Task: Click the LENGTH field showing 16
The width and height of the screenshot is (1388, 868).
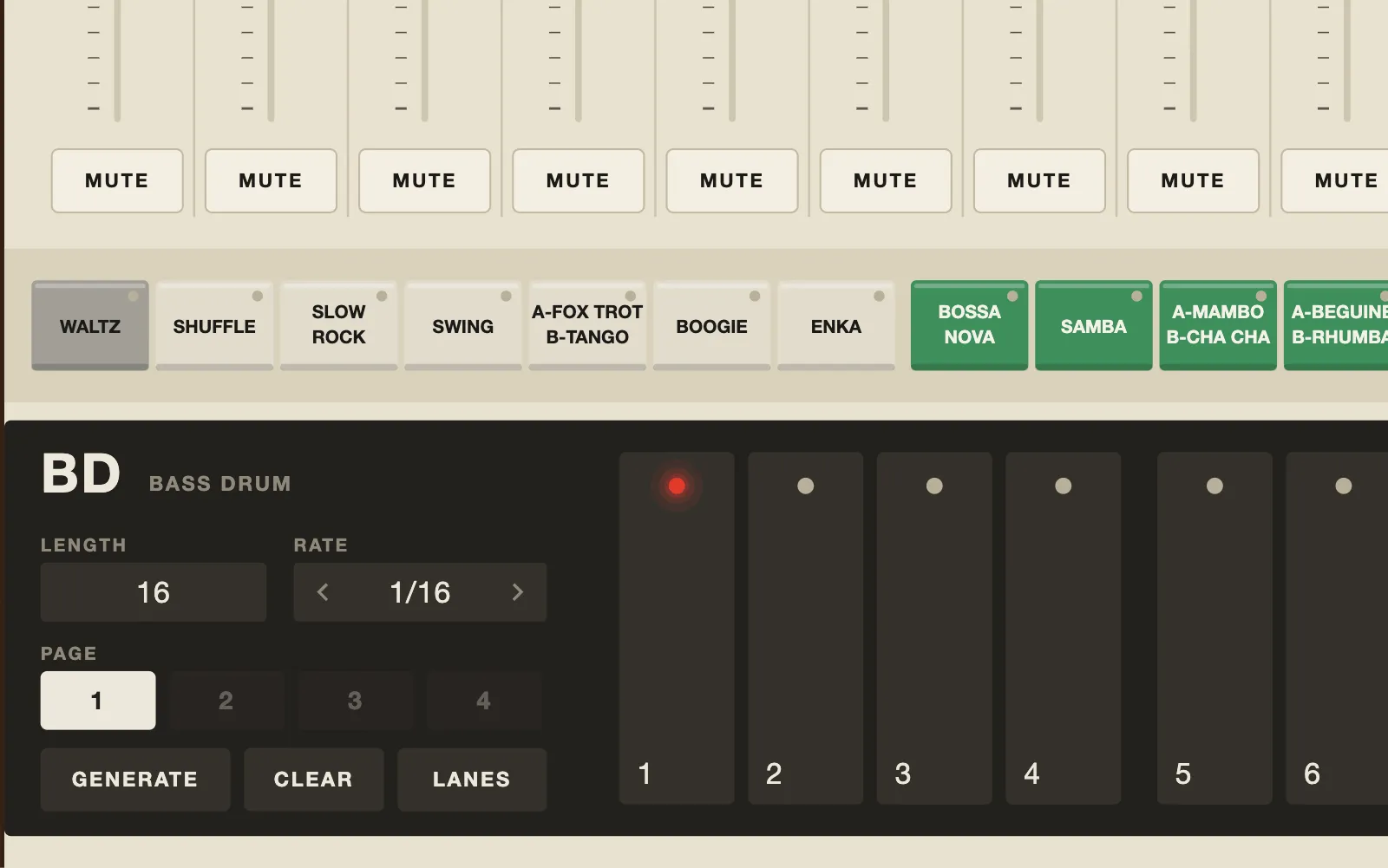Action: click(x=154, y=592)
